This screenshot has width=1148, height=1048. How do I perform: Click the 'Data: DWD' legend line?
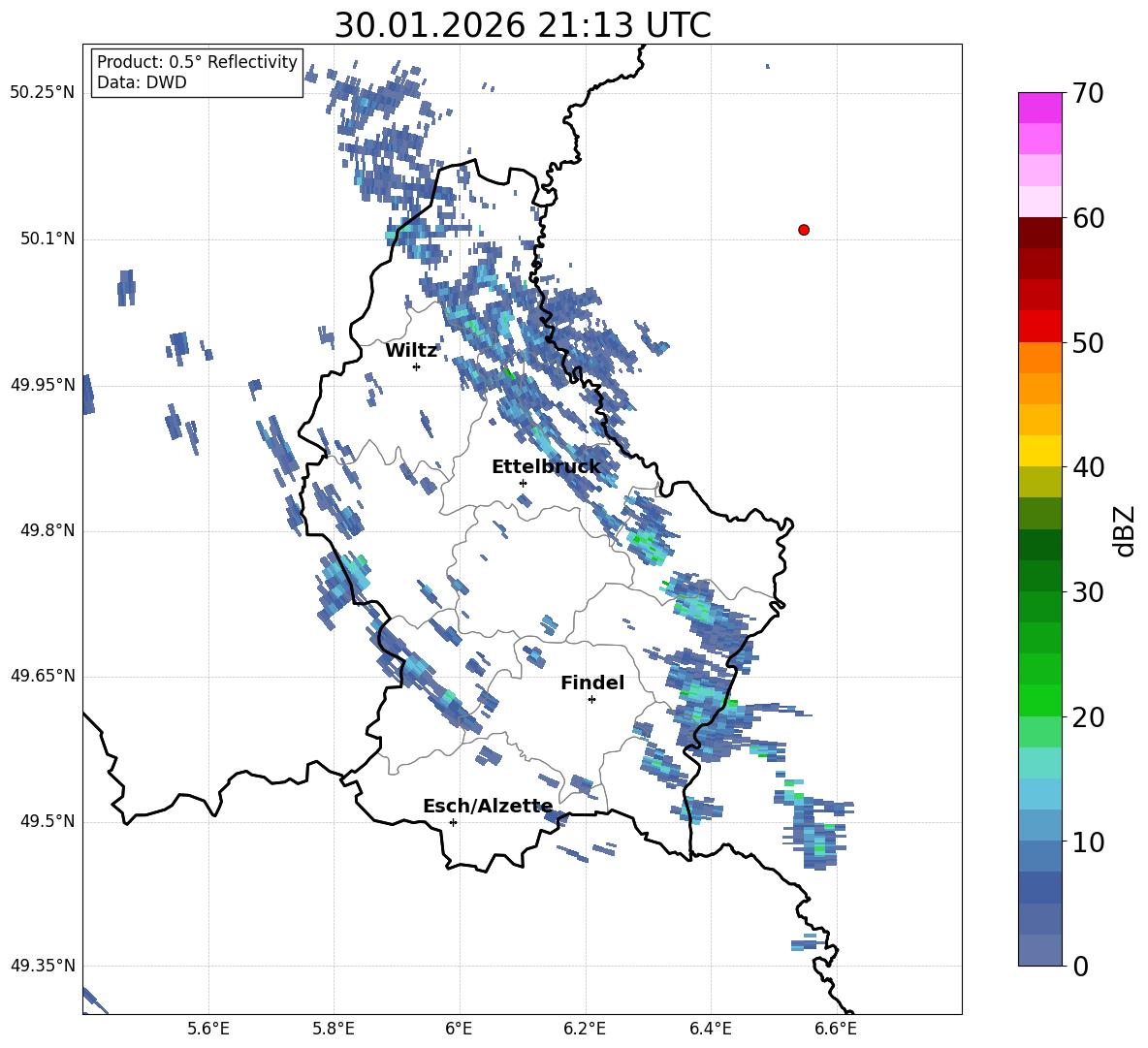(142, 82)
